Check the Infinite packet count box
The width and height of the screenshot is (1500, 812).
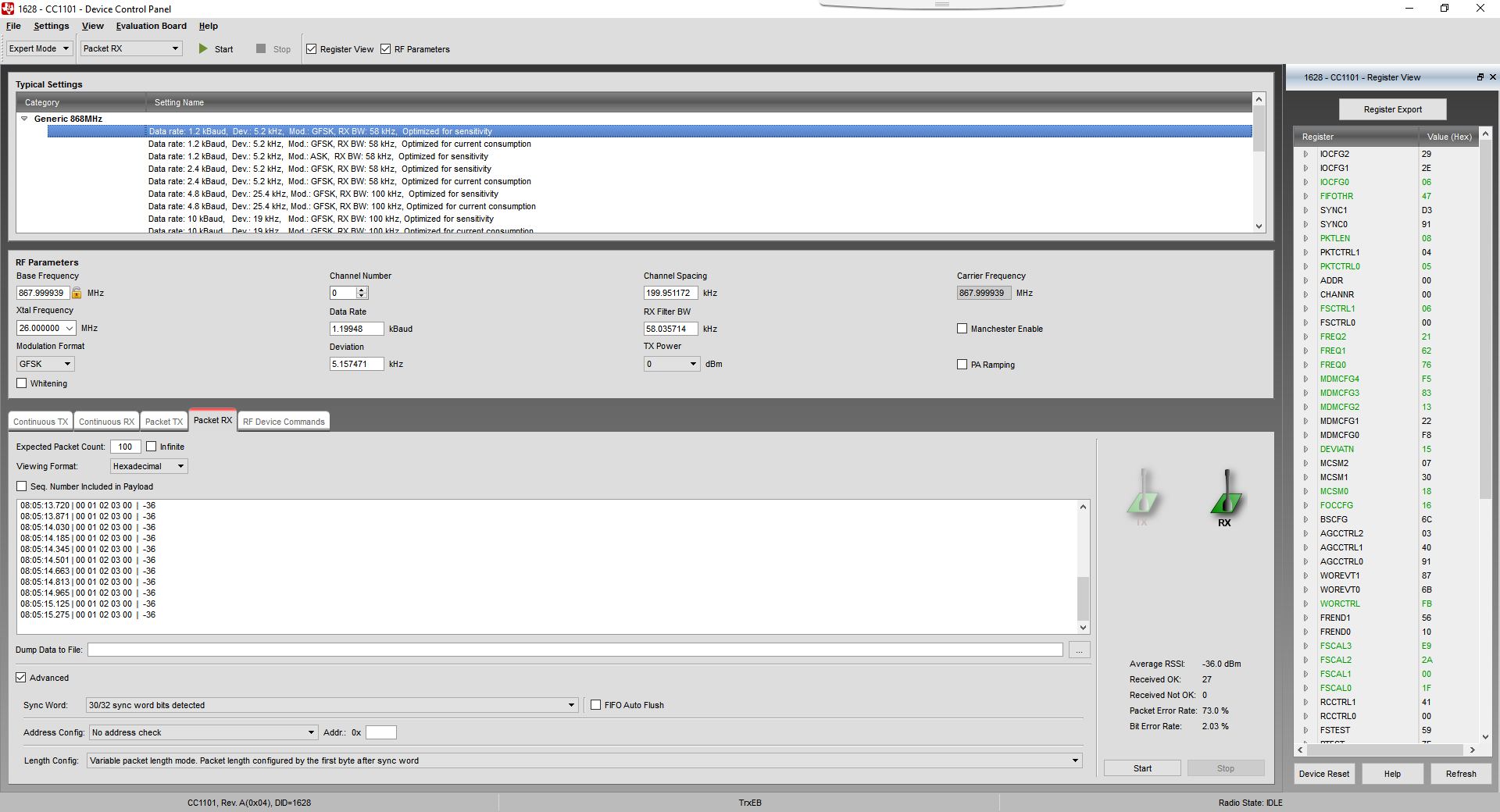[x=152, y=447]
